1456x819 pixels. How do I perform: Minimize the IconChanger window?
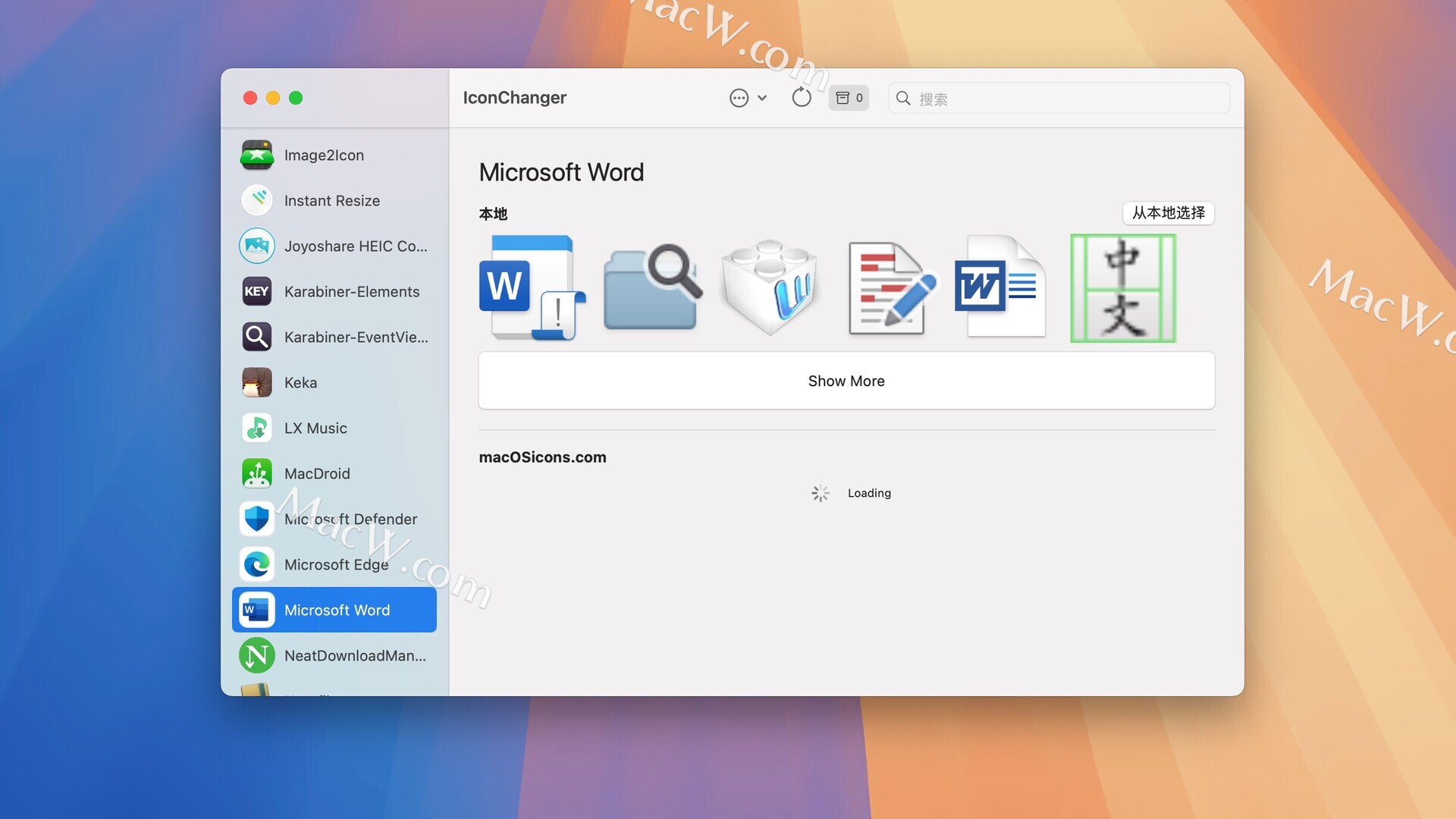[x=273, y=98]
